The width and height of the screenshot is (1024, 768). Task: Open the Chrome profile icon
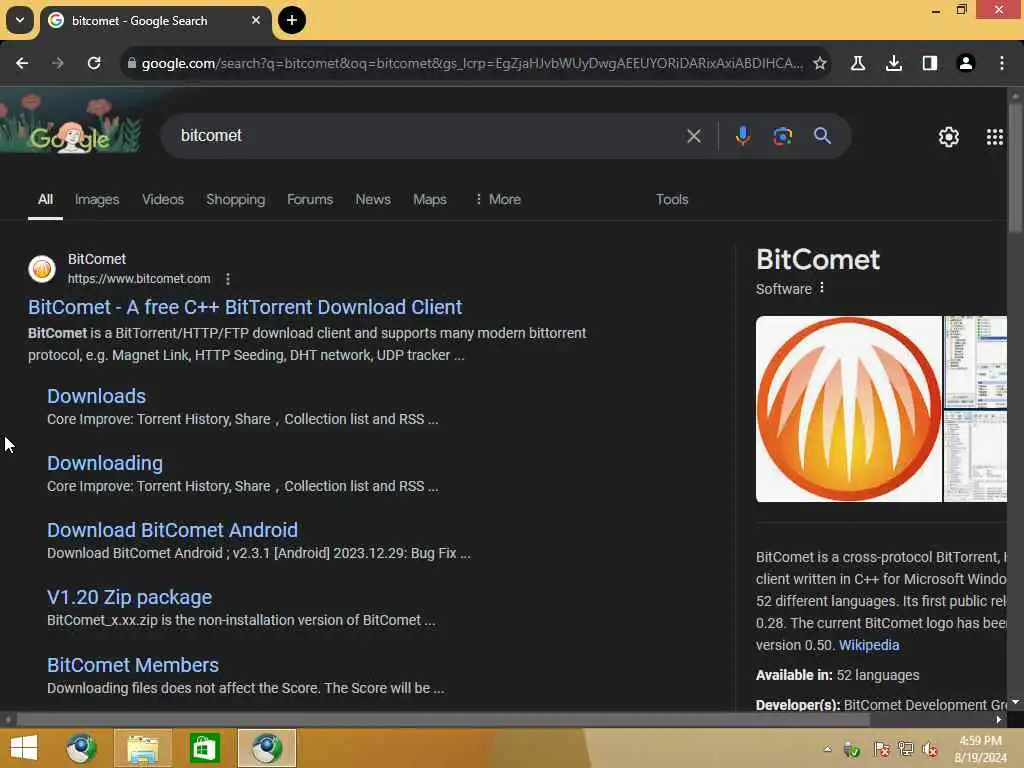point(965,63)
